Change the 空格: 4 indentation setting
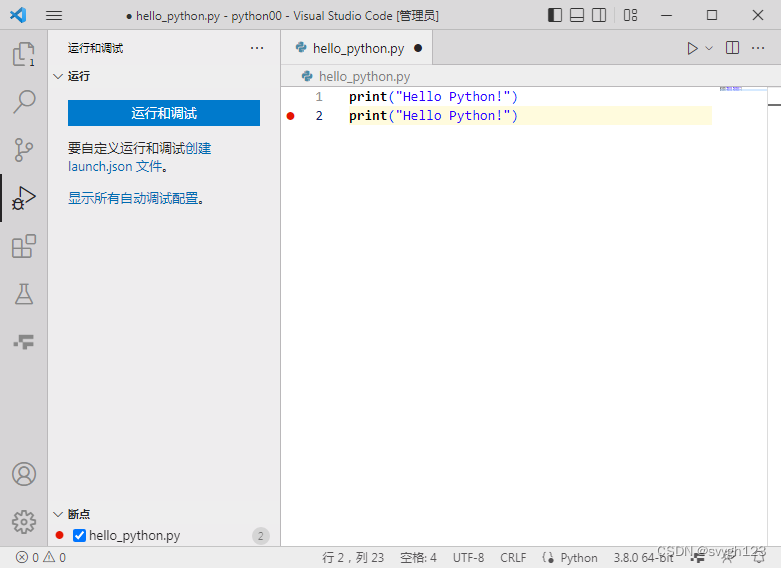 pos(418,557)
